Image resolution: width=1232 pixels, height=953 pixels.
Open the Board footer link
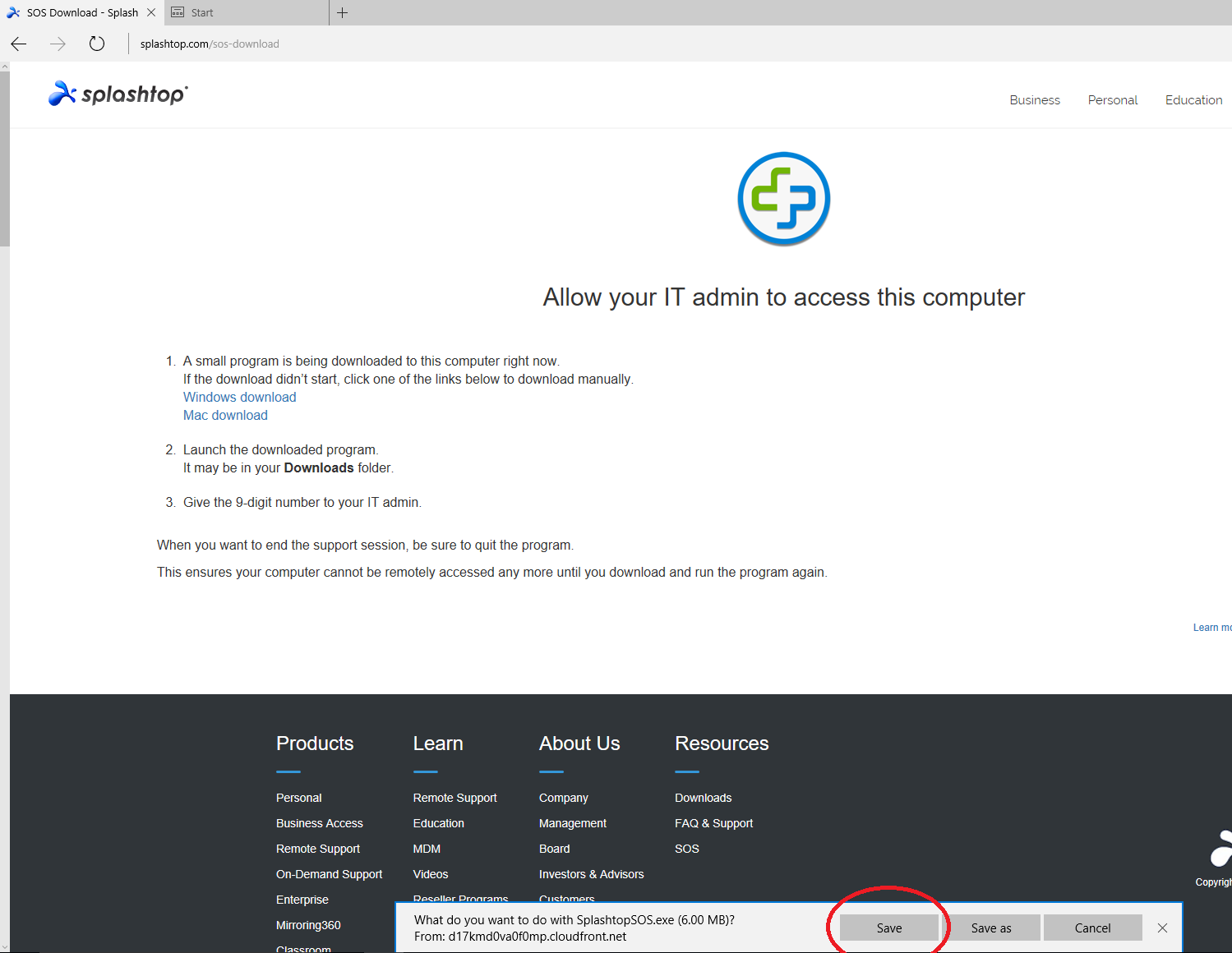pyautogui.click(x=555, y=849)
